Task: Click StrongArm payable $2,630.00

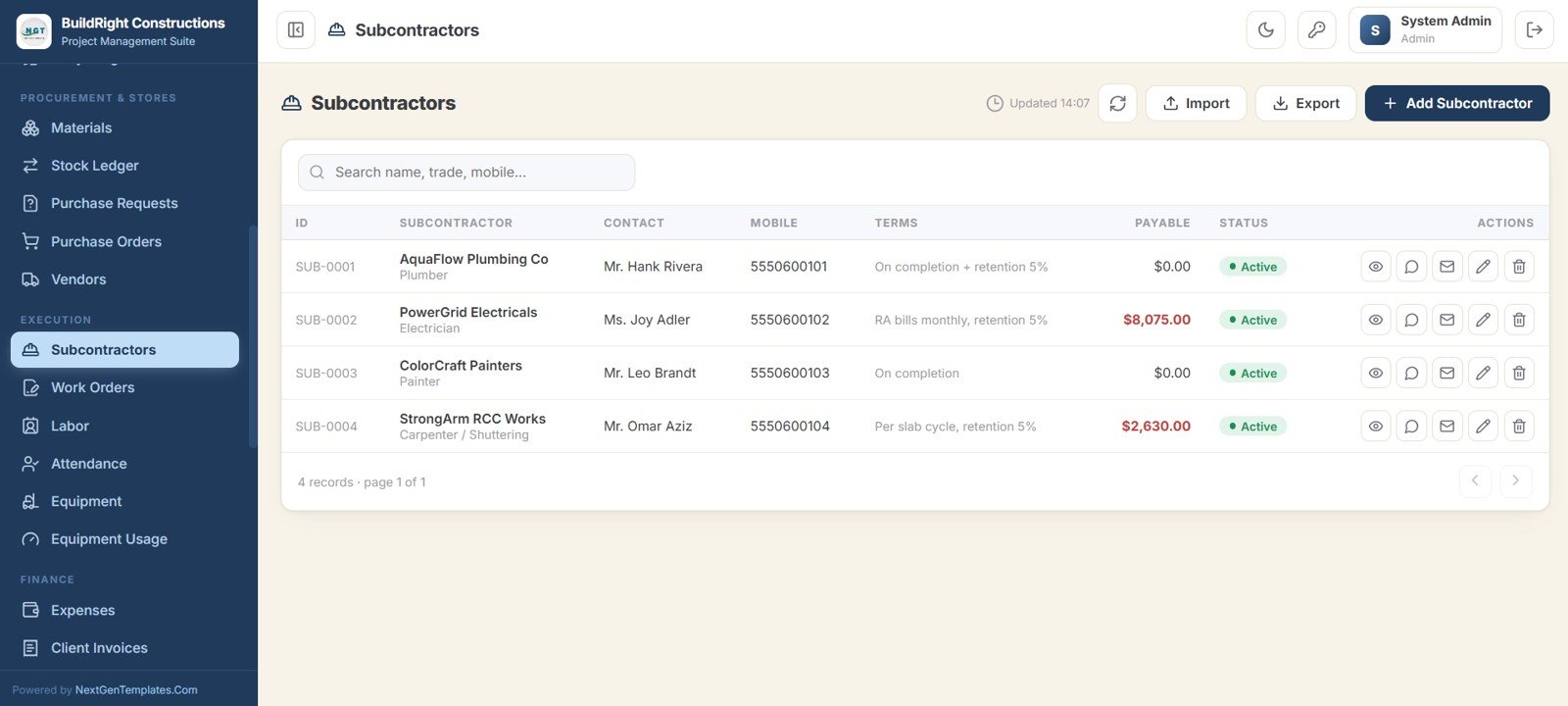Action: coord(1155,427)
